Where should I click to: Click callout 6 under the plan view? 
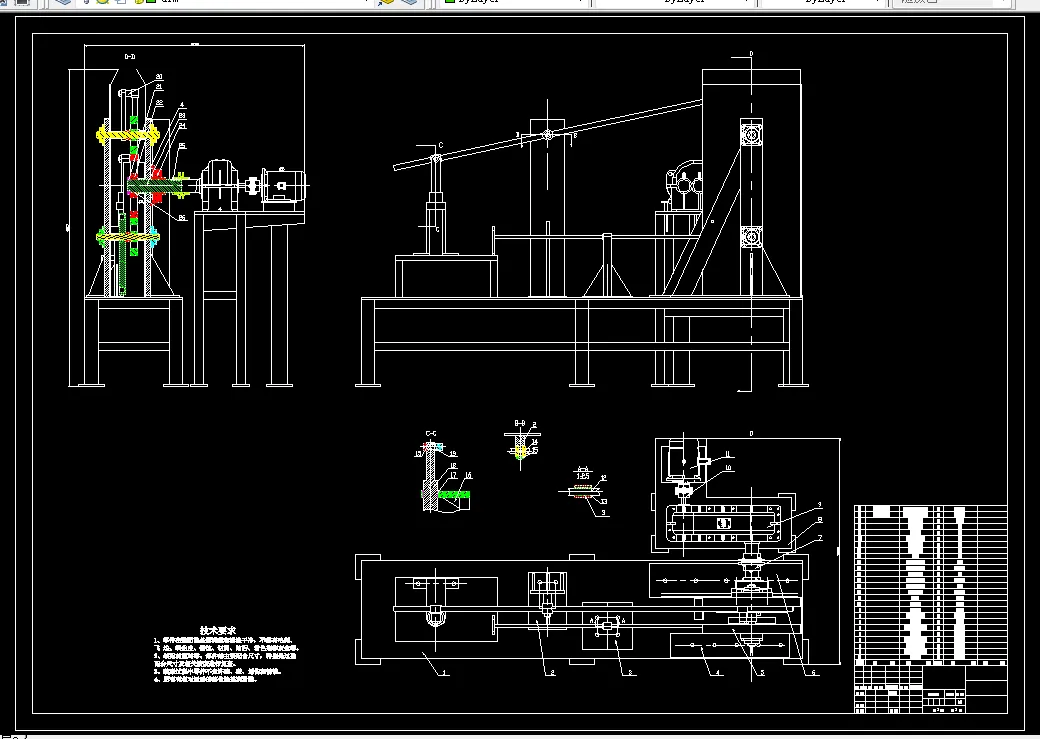pos(814,673)
